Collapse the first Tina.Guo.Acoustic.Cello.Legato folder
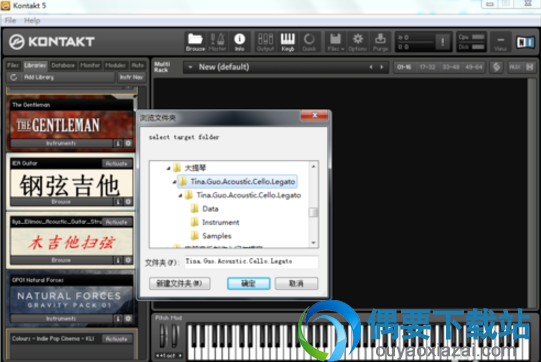The image size is (541, 362). pos(174,182)
